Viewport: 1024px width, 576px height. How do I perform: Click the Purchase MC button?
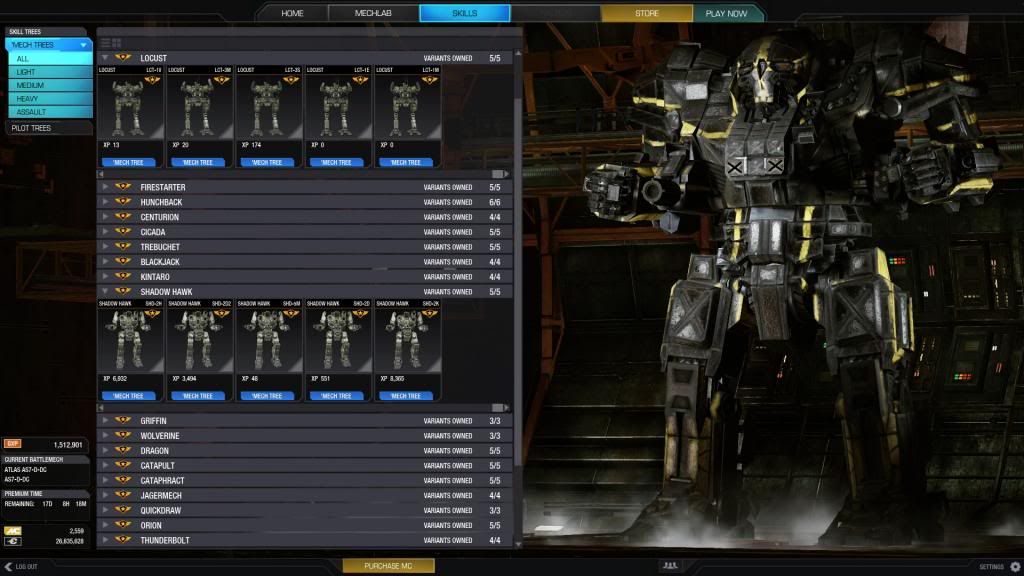tap(388, 566)
